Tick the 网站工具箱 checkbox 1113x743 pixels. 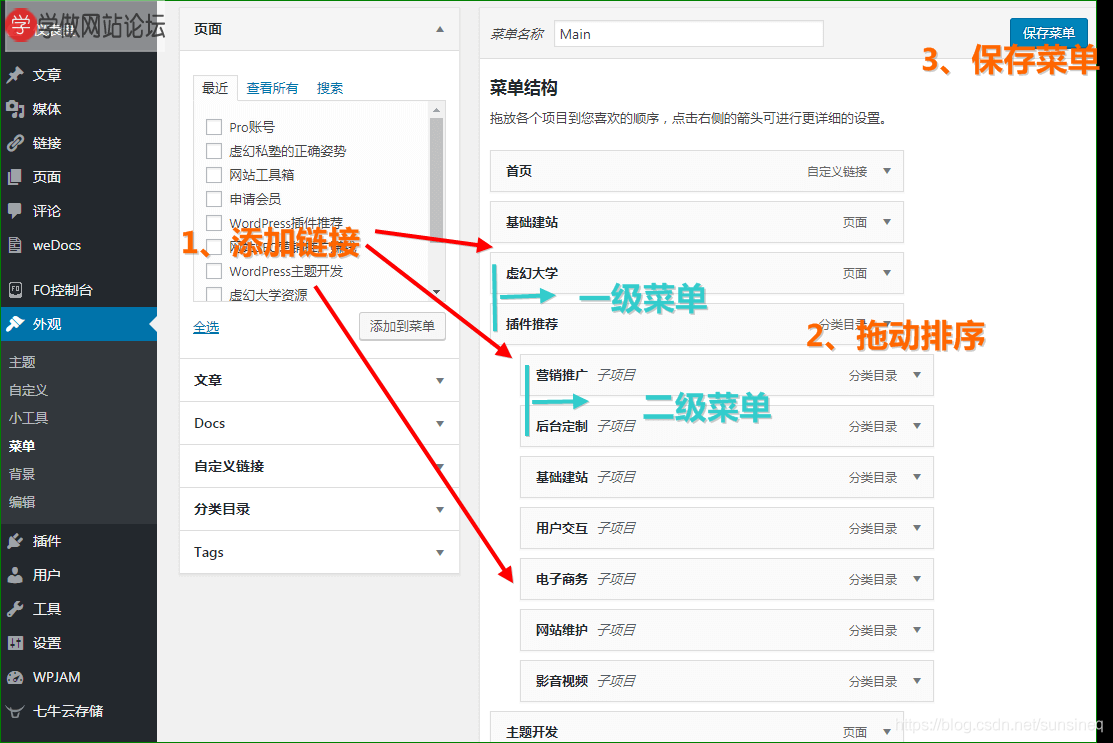[x=213, y=175]
